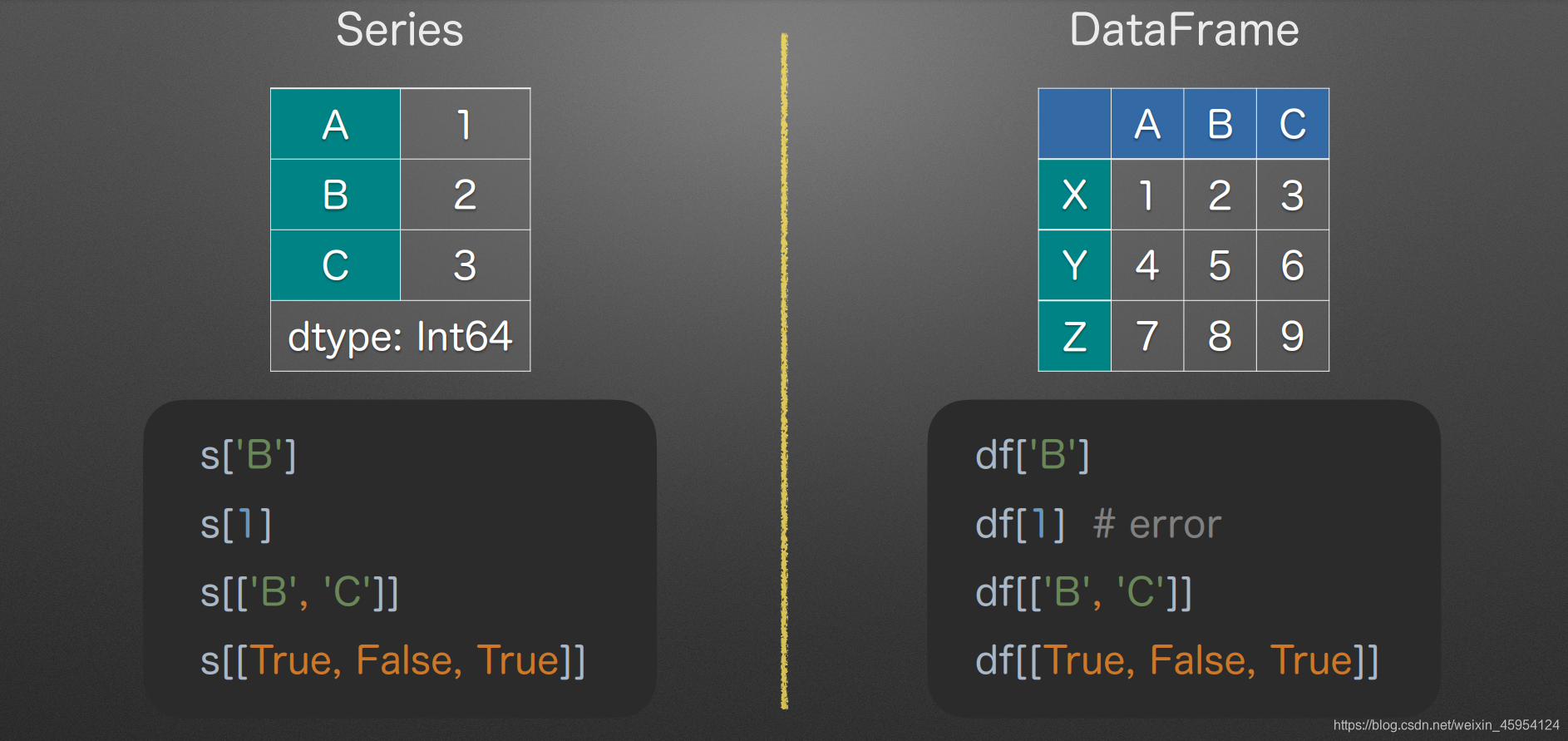Click the 'DataFrame' heading
1568x741 pixels.
pos(1184,30)
